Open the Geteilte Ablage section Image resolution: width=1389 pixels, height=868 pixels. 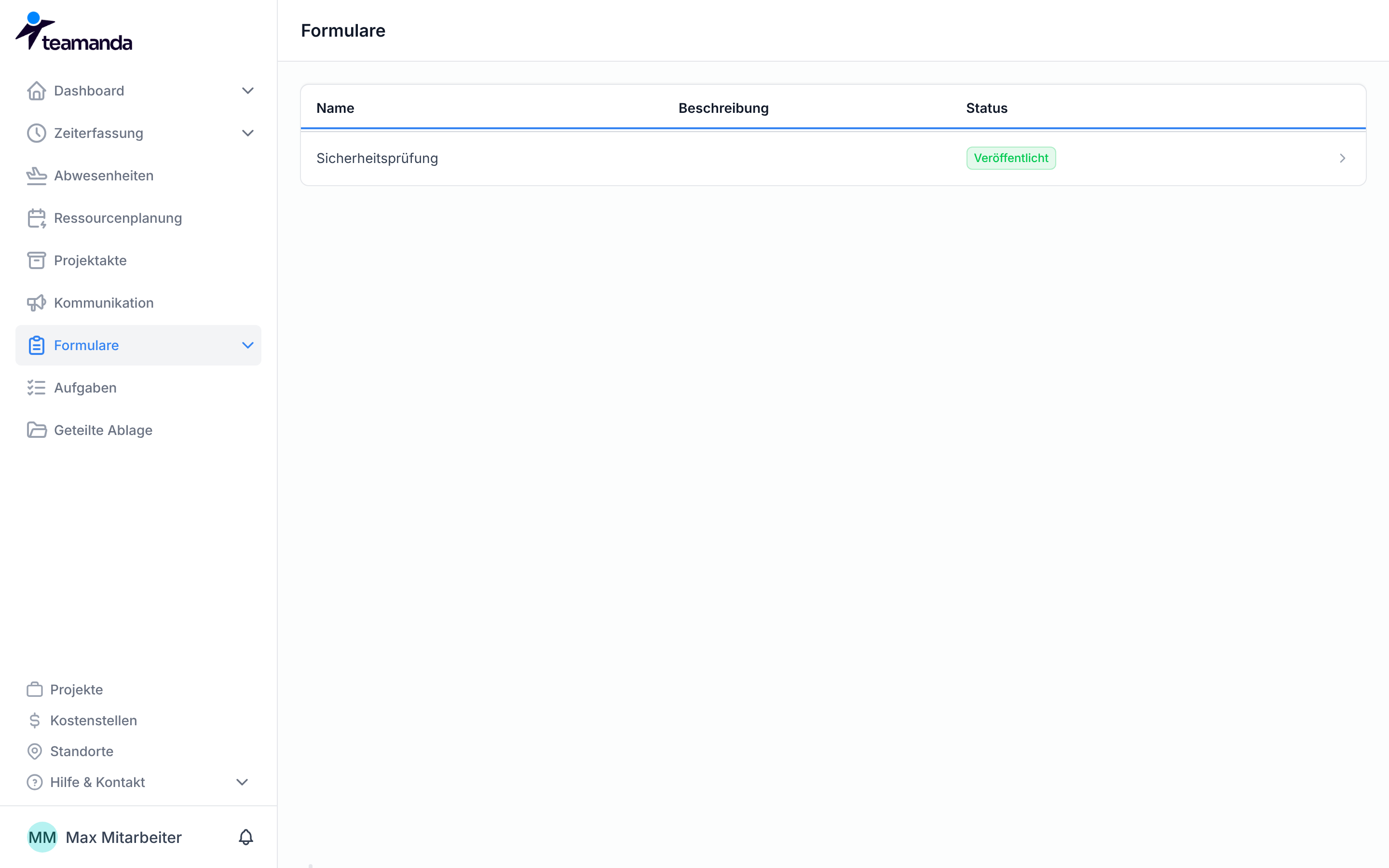138,431
